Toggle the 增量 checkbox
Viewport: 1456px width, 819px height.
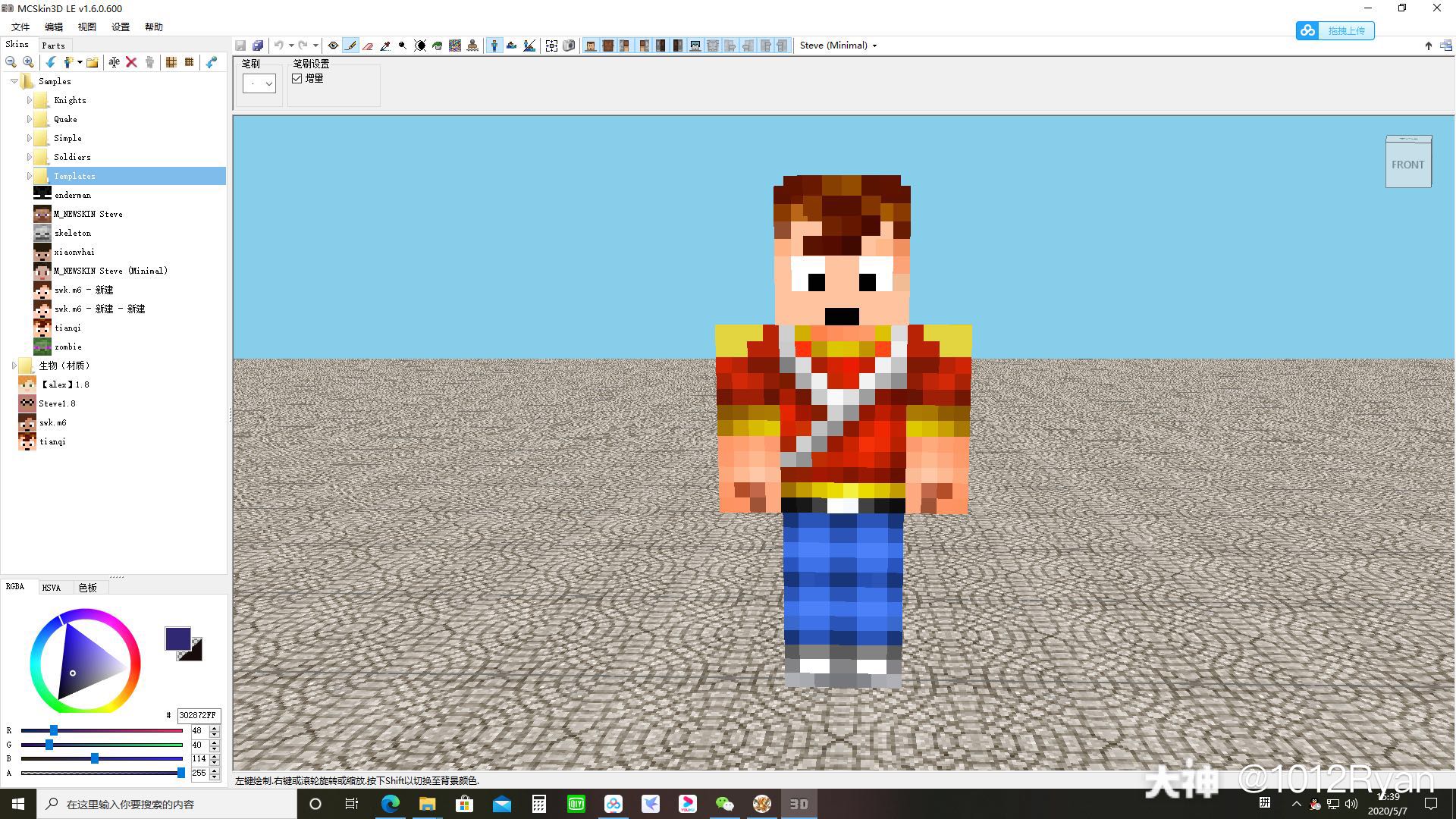click(x=297, y=78)
